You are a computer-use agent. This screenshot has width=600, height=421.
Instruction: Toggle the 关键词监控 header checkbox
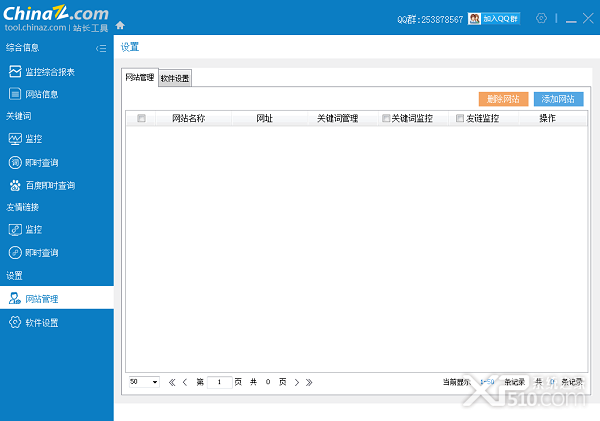click(386, 118)
